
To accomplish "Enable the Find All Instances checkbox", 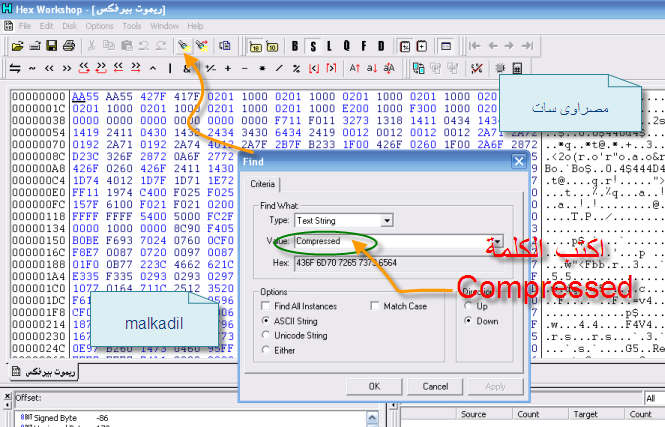I will (266, 306).
